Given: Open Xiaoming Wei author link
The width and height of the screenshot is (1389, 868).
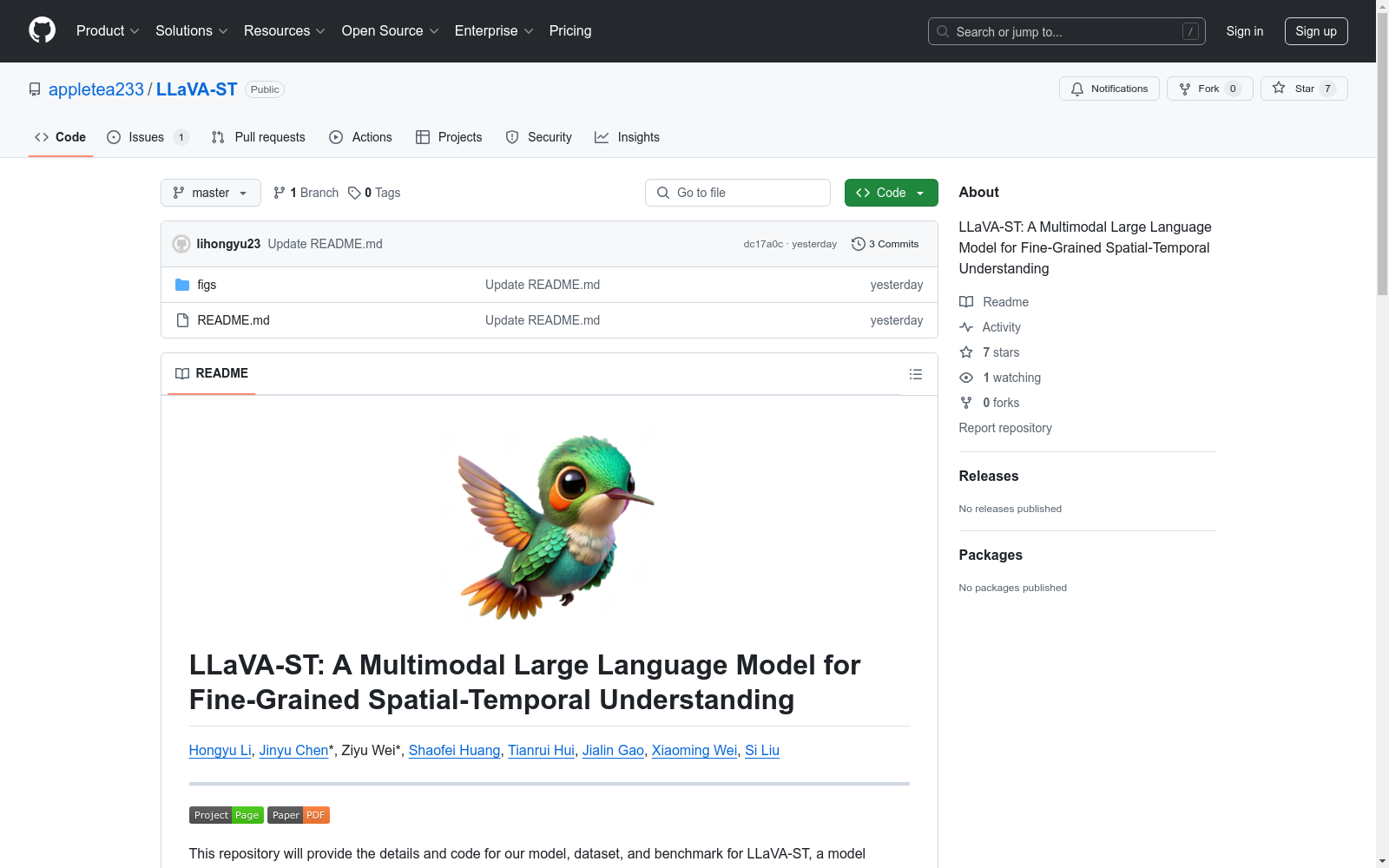Looking at the screenshot, I should 694,750.
